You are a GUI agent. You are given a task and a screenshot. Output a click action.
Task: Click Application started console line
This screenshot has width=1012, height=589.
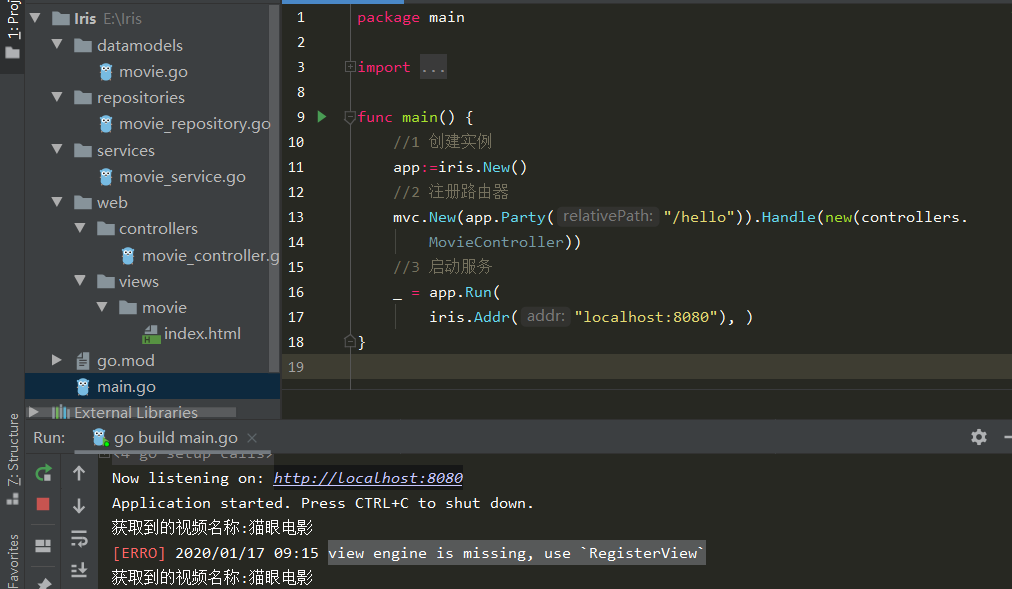click(x=323, y=503)
